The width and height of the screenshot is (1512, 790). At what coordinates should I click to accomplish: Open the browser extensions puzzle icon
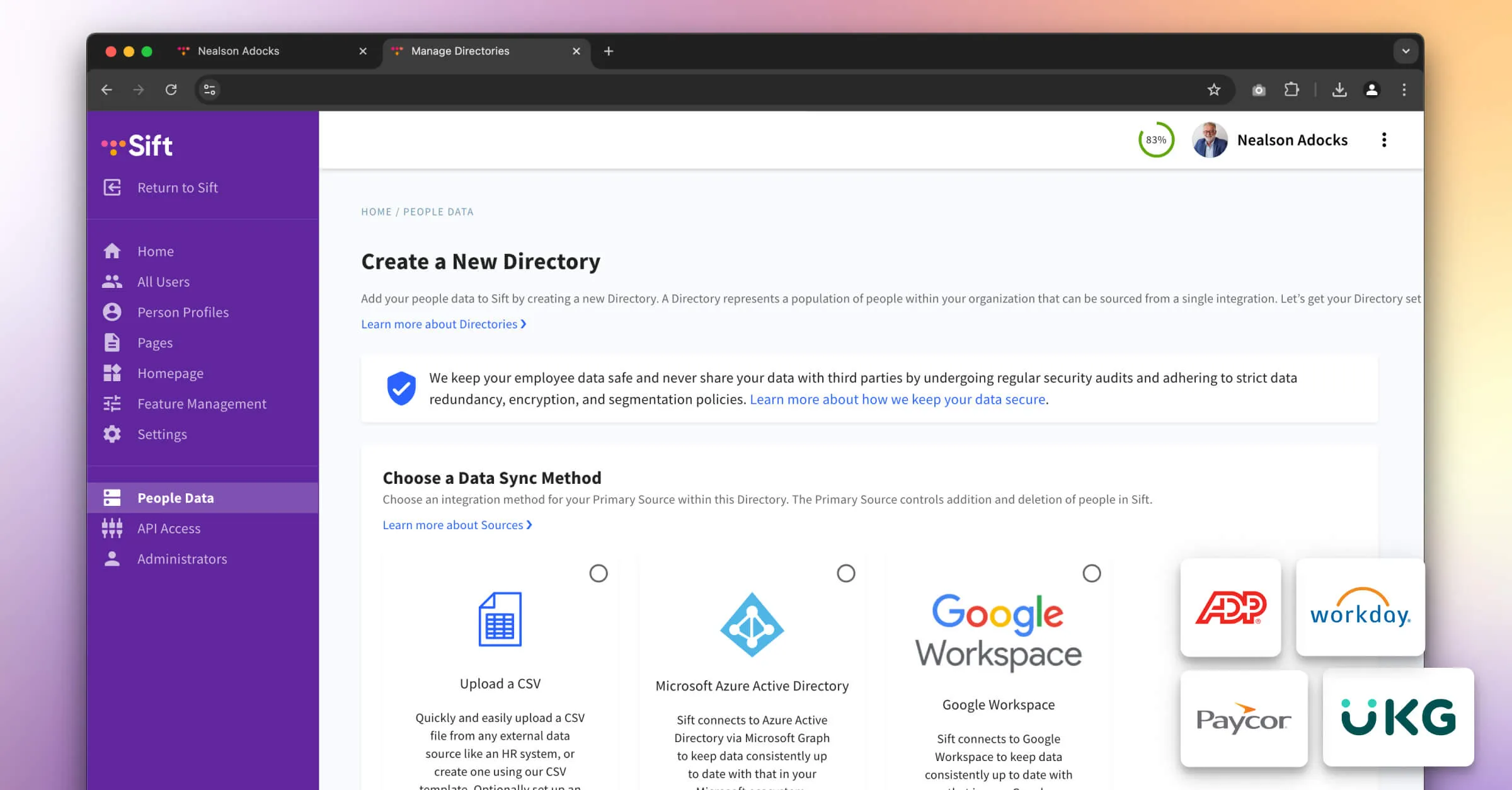coord(1291,89)
